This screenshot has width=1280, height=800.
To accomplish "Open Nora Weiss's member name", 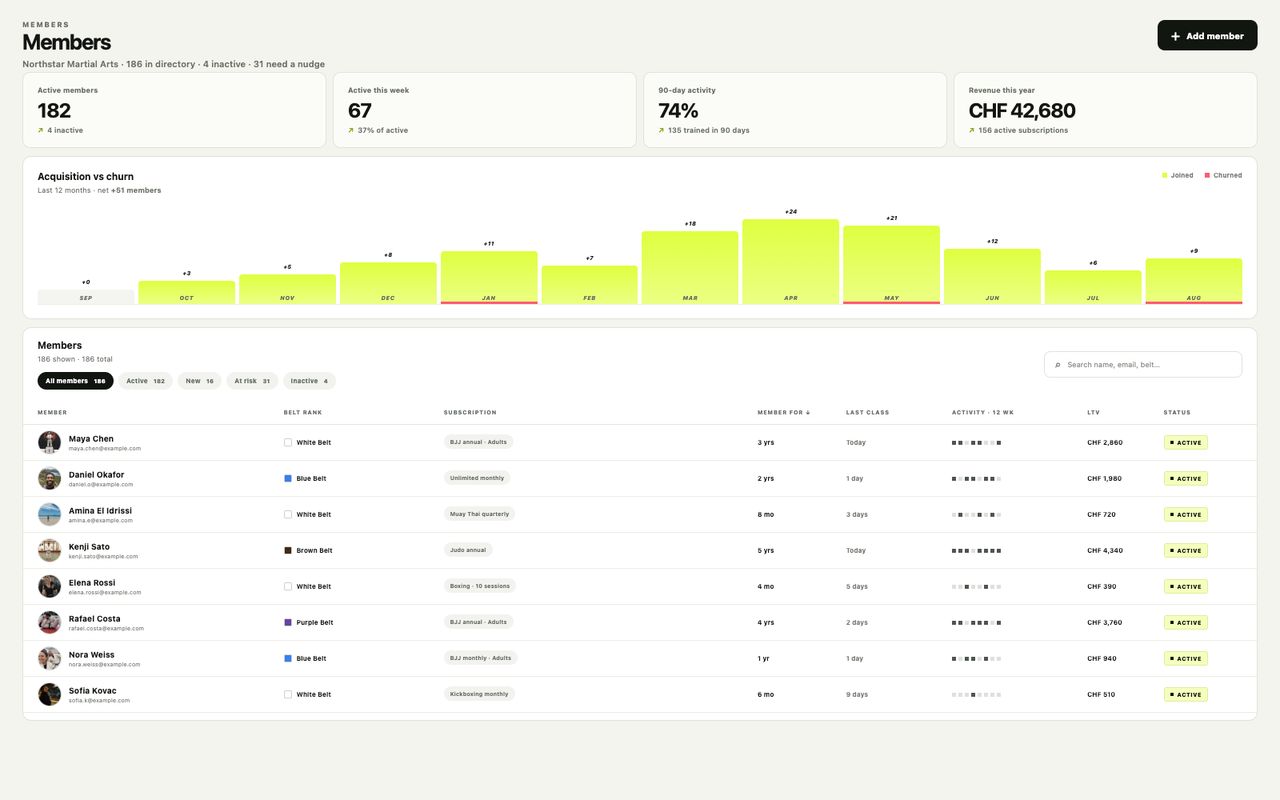I will point(92,655).
